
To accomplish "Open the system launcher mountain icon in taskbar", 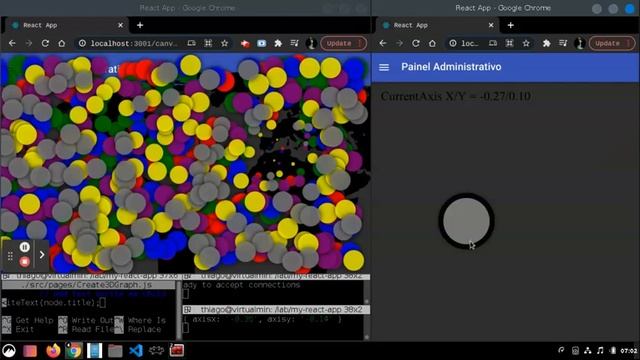I will point(9,351).
